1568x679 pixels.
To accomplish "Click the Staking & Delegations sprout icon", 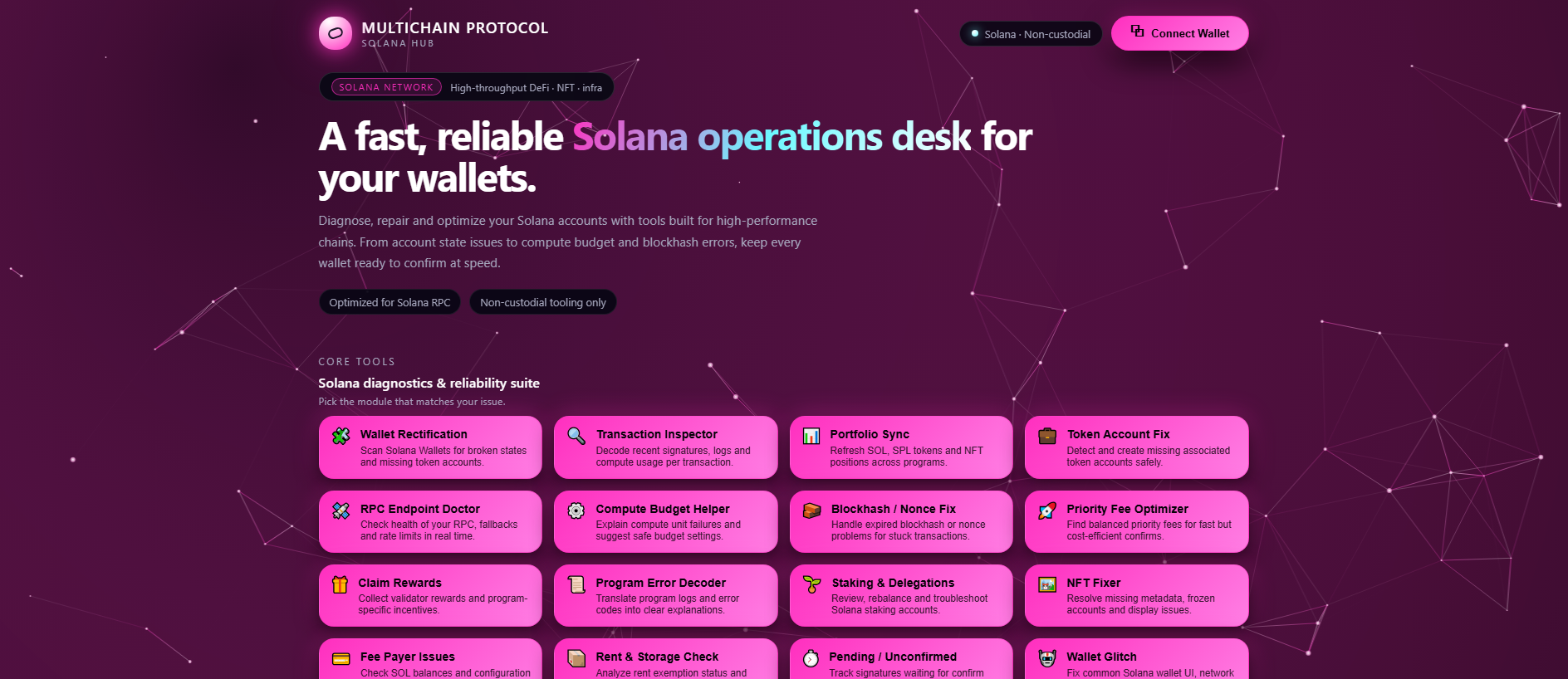I will 812,584.
